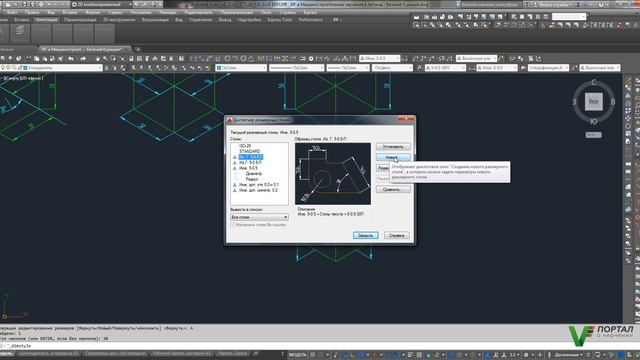Select ISO-25 in the styles list
Screen dimensions: 640x360
click(245, 146)
